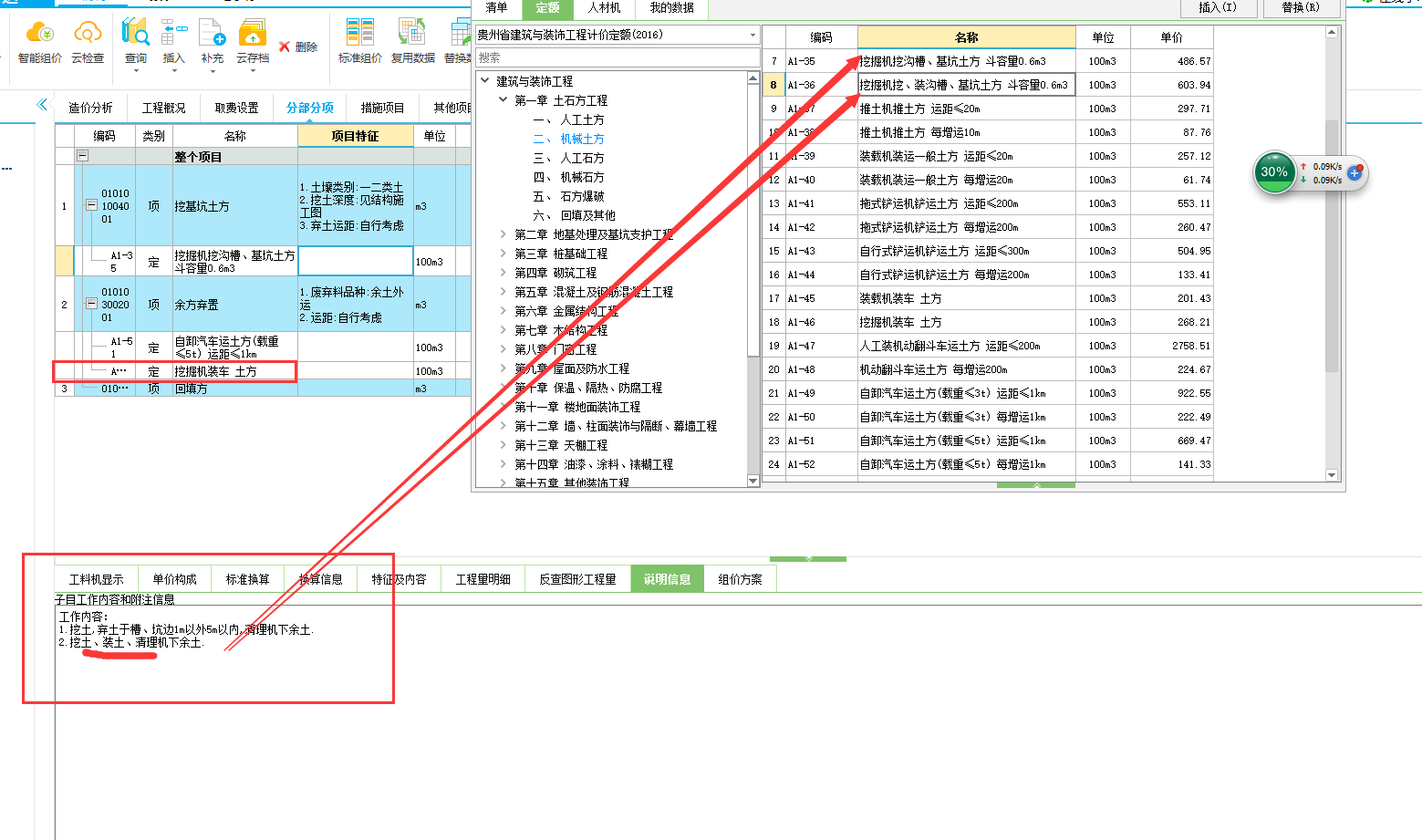Select tree item 三、人工石方
Image resolution: width=1422 pixels, height=840 pixels.
(x=568, y=158)
